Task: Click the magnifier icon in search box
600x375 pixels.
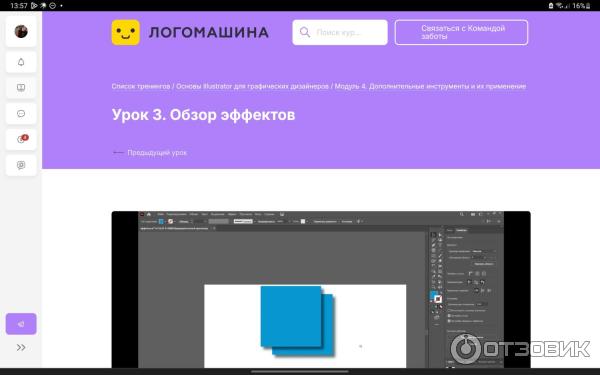Action: click(305, 32)
